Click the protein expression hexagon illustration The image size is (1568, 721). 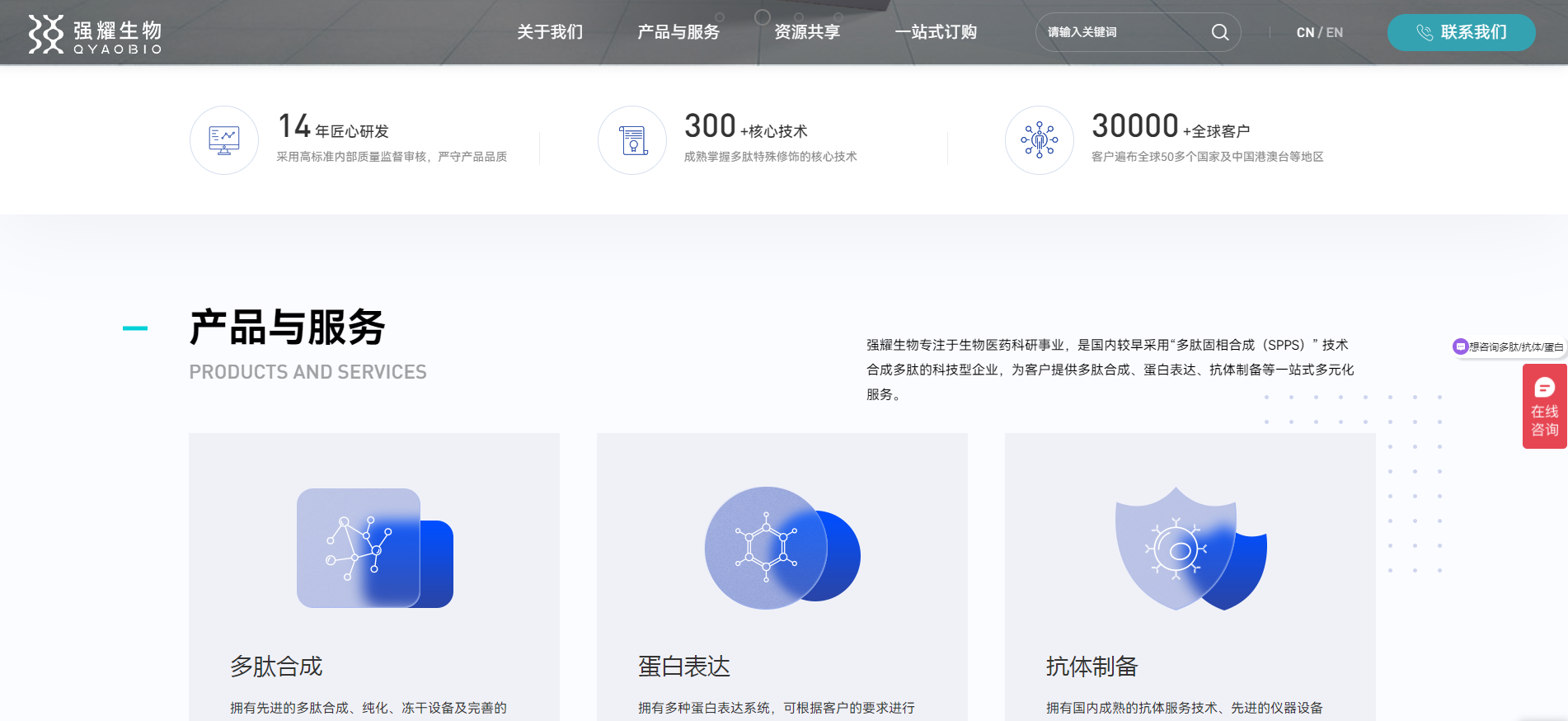782,548
